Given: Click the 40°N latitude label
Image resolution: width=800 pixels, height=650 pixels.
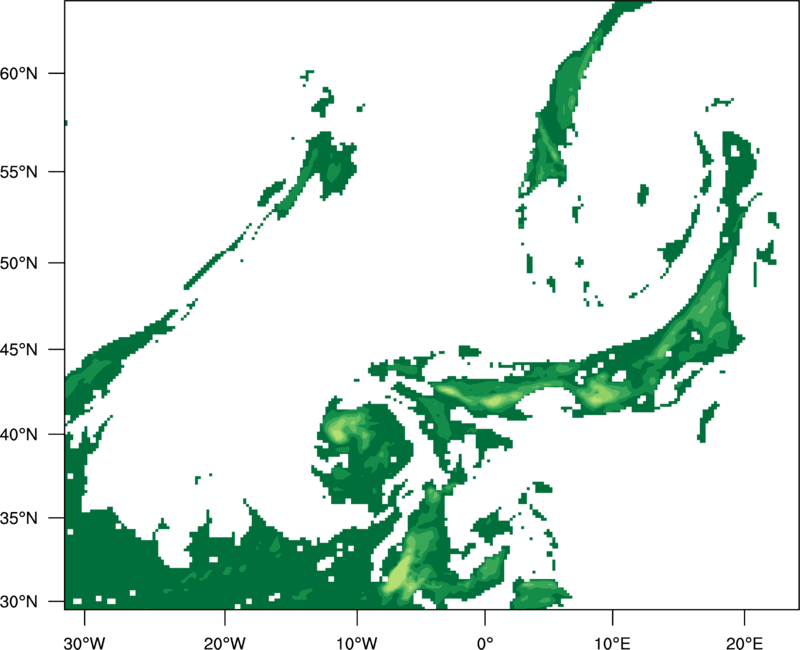Looking at the screenshot, I should [18, 435].
